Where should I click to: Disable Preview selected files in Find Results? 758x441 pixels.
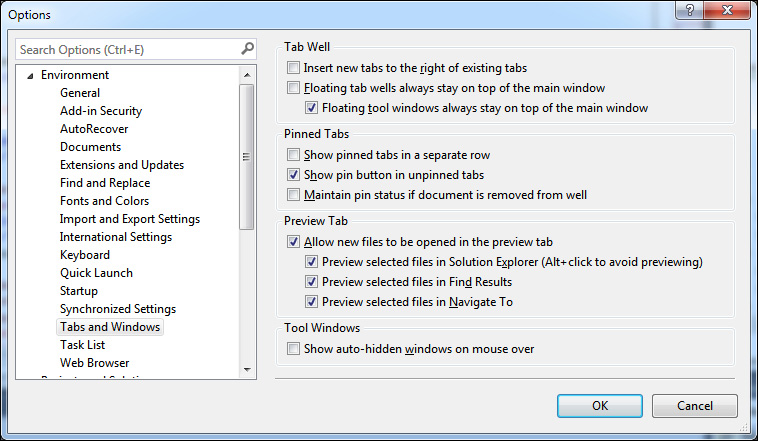311,281
